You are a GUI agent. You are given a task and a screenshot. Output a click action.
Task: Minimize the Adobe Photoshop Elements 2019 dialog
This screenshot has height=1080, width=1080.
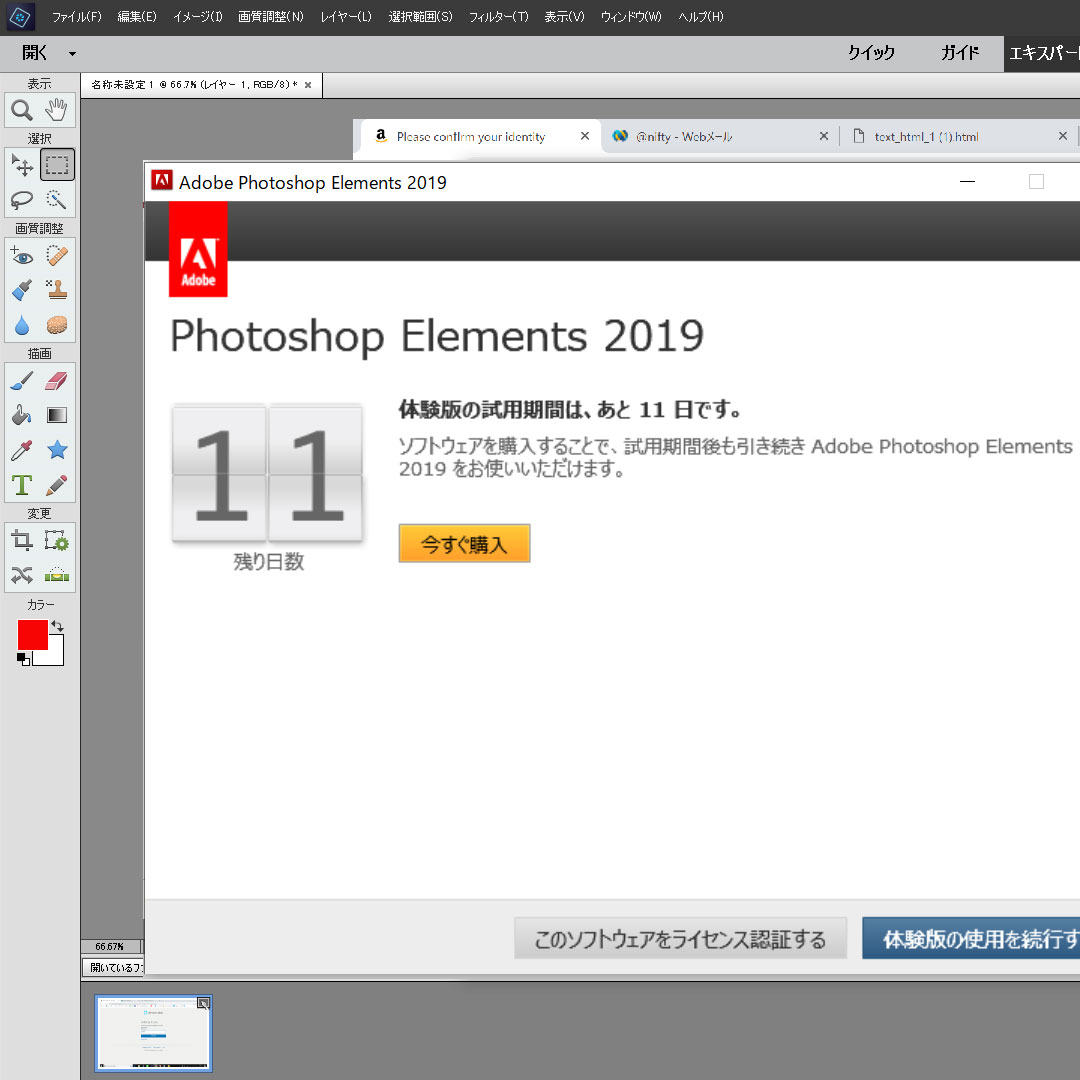[967, 181]
